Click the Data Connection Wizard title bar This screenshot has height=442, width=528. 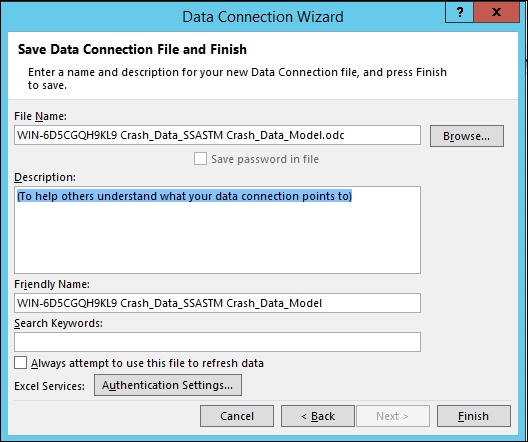click(x=263, y=17)
